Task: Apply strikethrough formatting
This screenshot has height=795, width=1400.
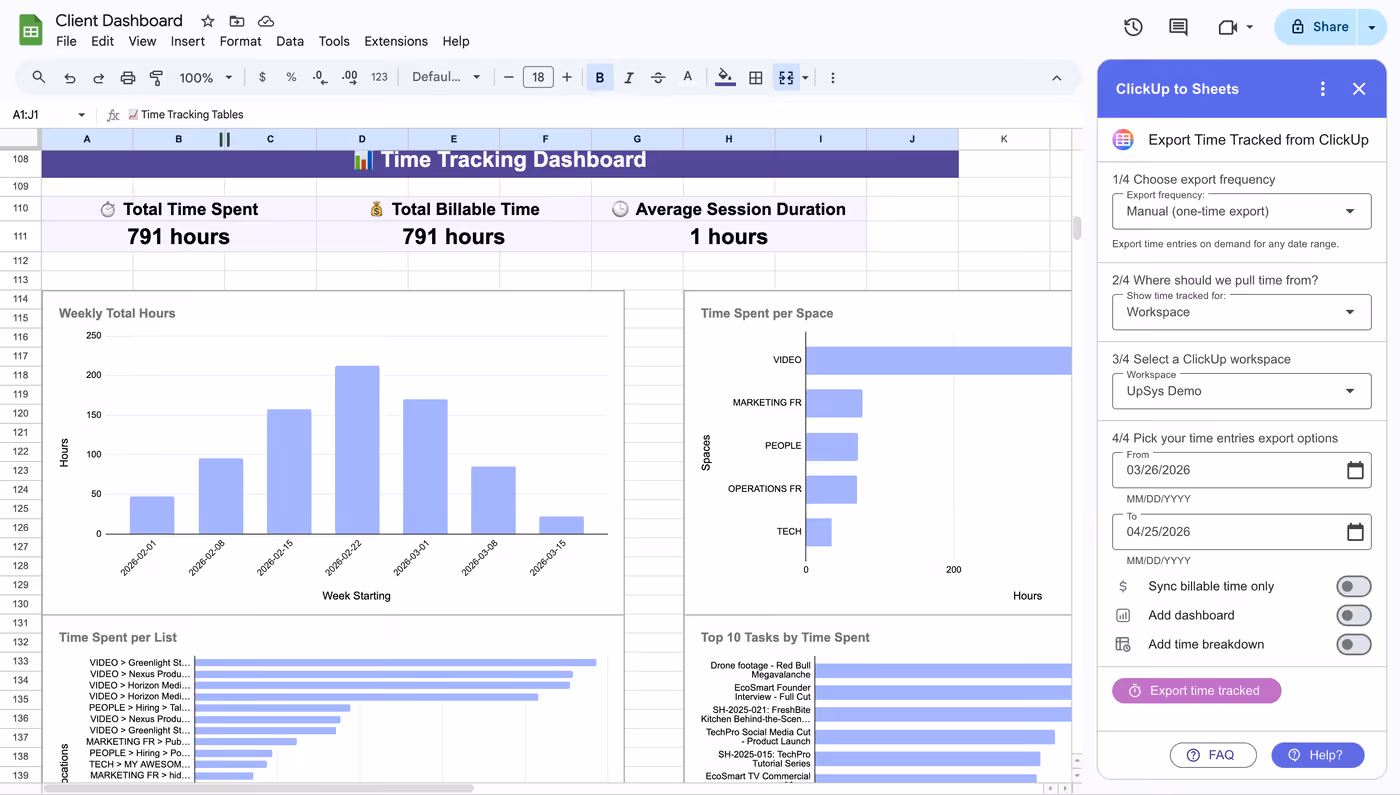Action: (x=658, y=77)
